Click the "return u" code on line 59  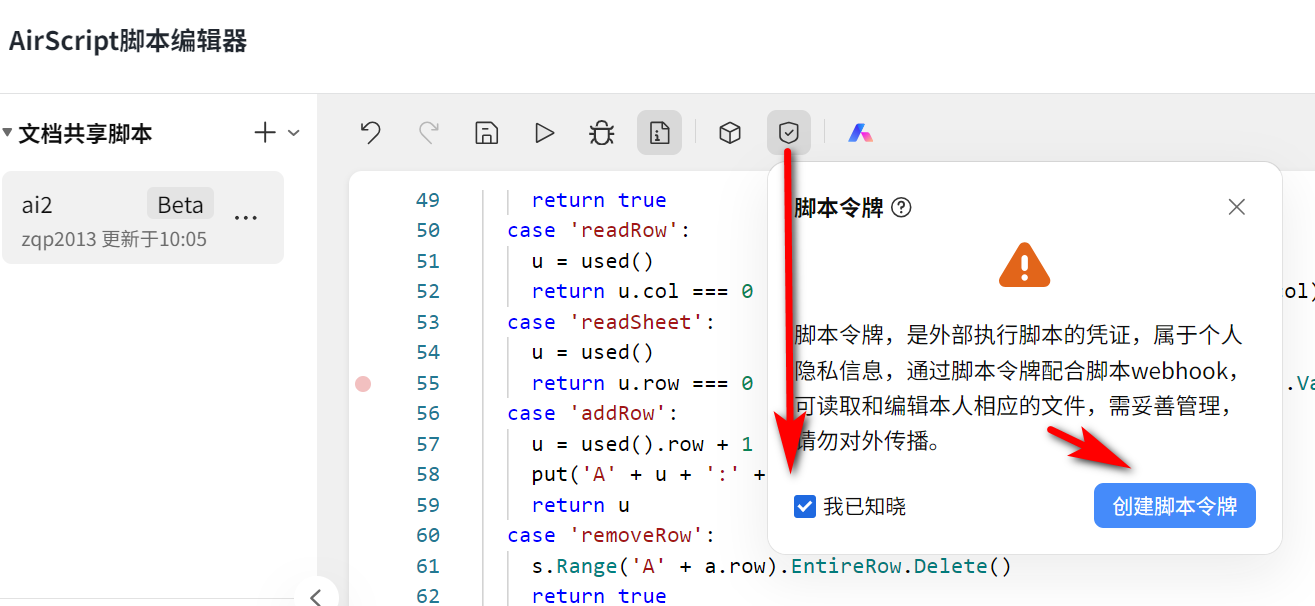point(581,506)
